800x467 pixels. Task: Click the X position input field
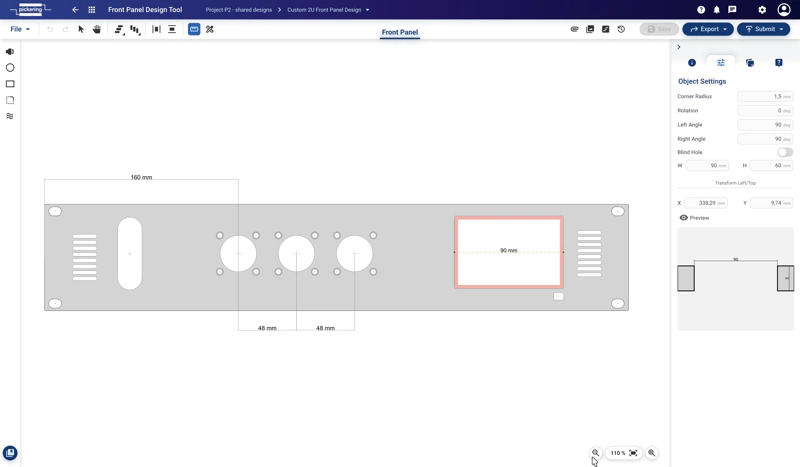point(706,203)
